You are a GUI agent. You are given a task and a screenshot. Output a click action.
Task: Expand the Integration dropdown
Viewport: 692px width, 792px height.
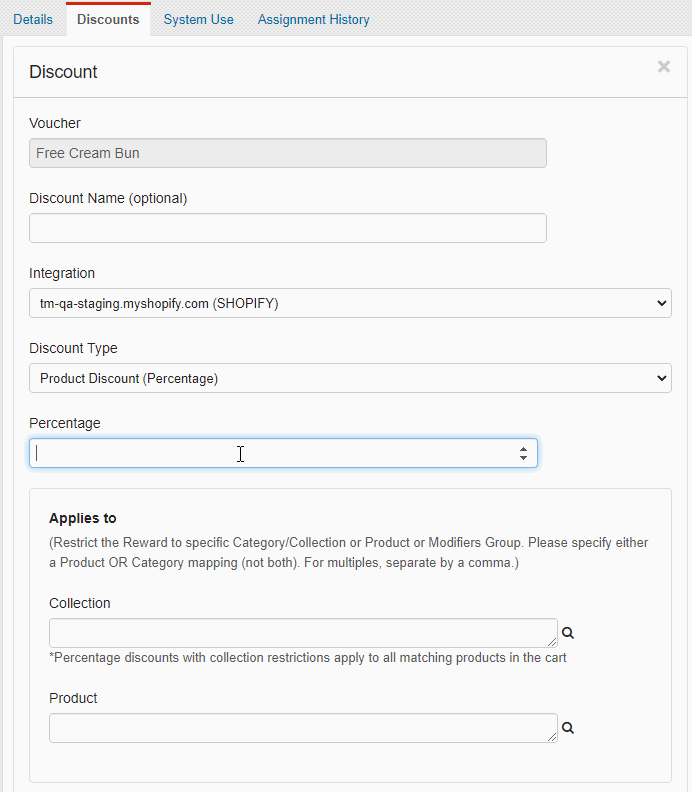[351, 303]
